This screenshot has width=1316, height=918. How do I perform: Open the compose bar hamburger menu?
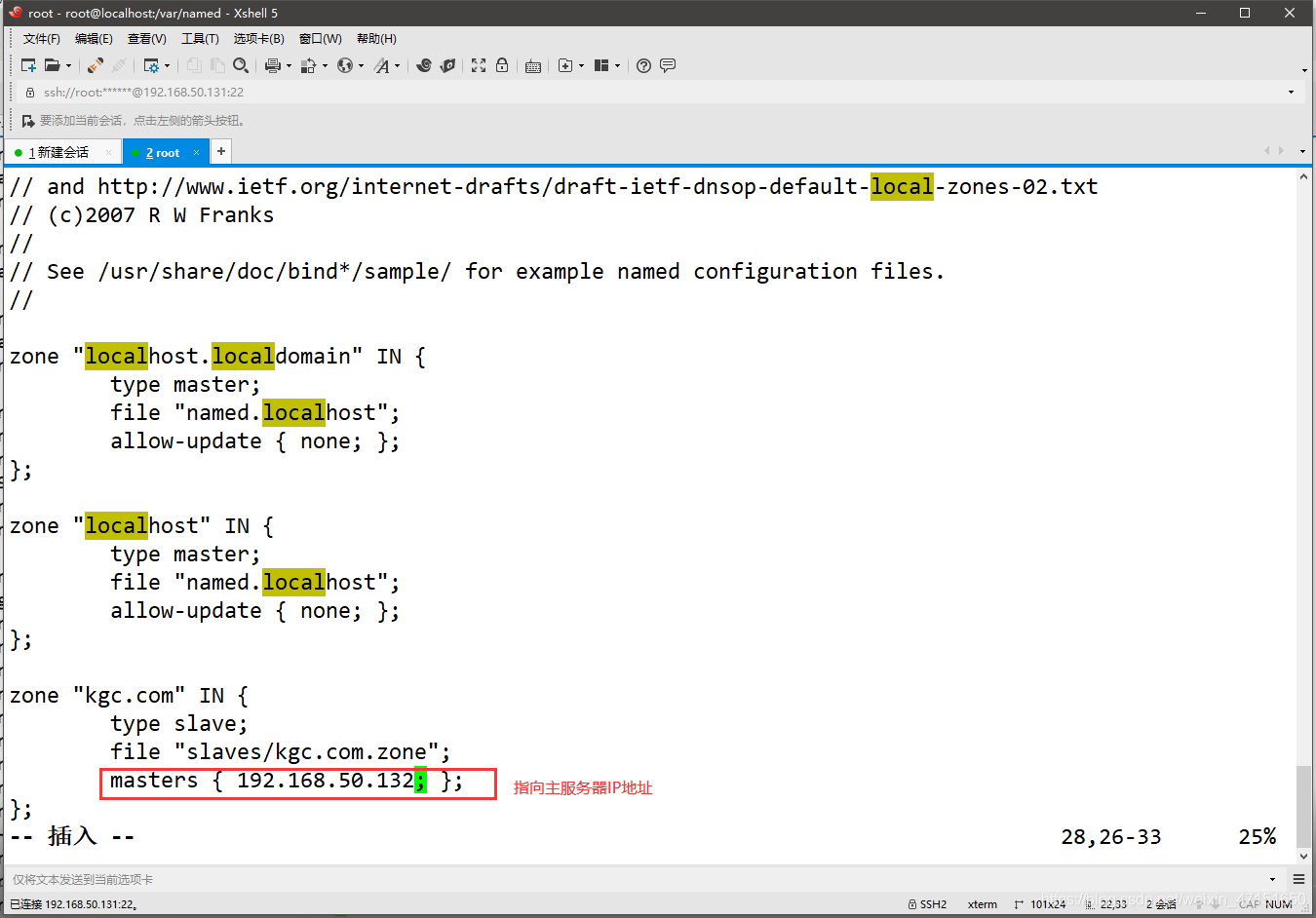click(1298, 879)
